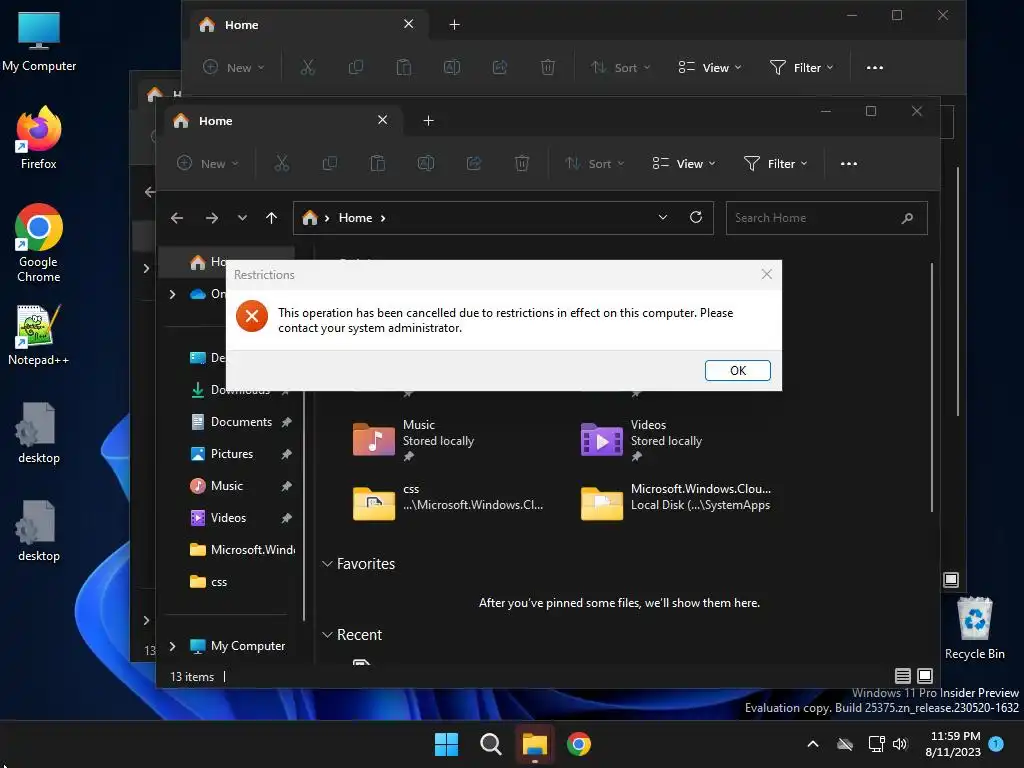Viewport: 1024px width, 768px height.
Task: Select the front window Home tab
Action: tap(283, 121)
